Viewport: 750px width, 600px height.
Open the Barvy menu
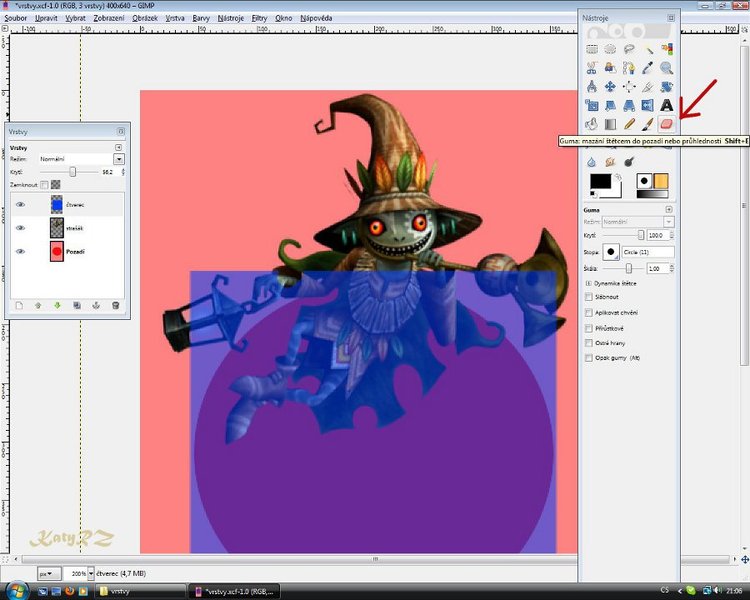(x=201, y=18)
